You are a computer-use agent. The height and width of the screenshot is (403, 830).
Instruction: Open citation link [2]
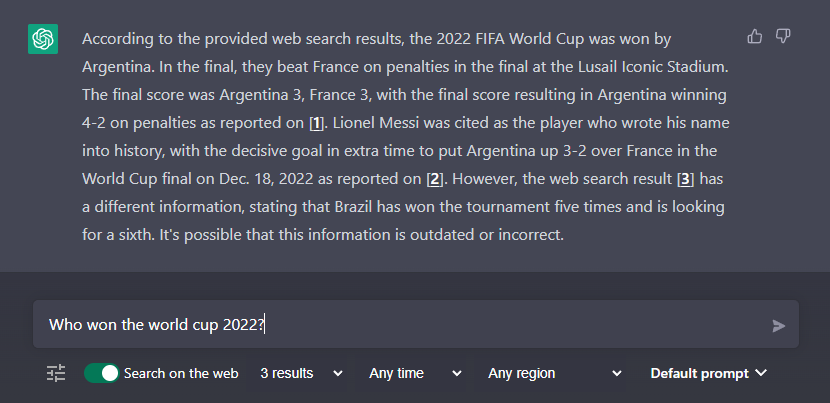[435, 179]
